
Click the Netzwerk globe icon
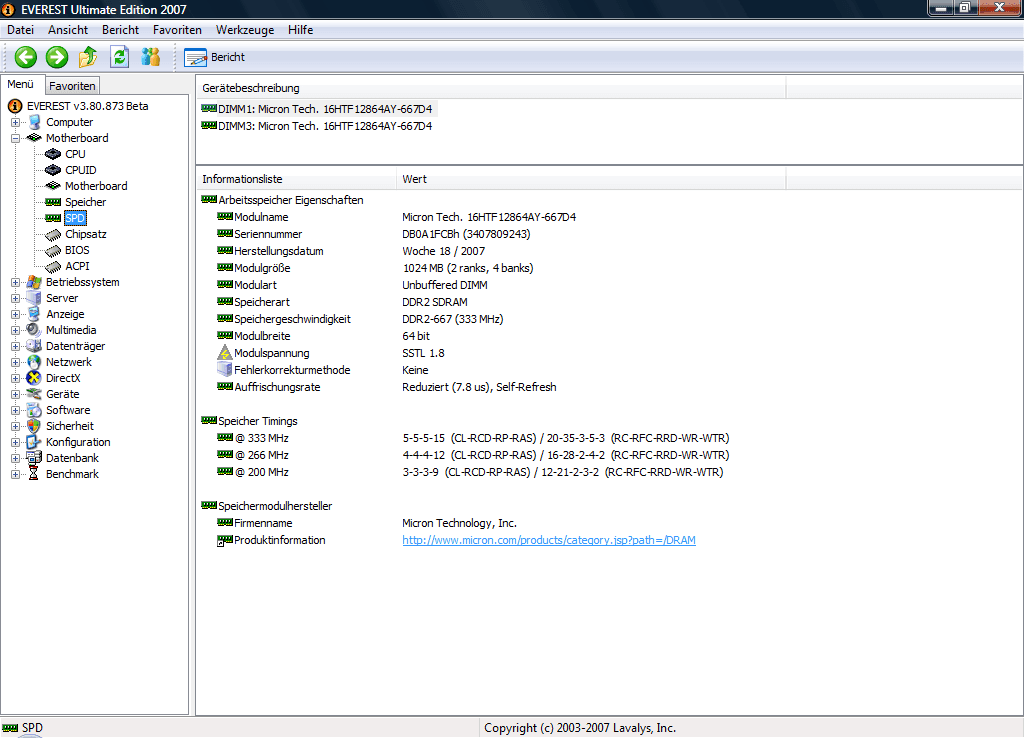pos(34,362)
